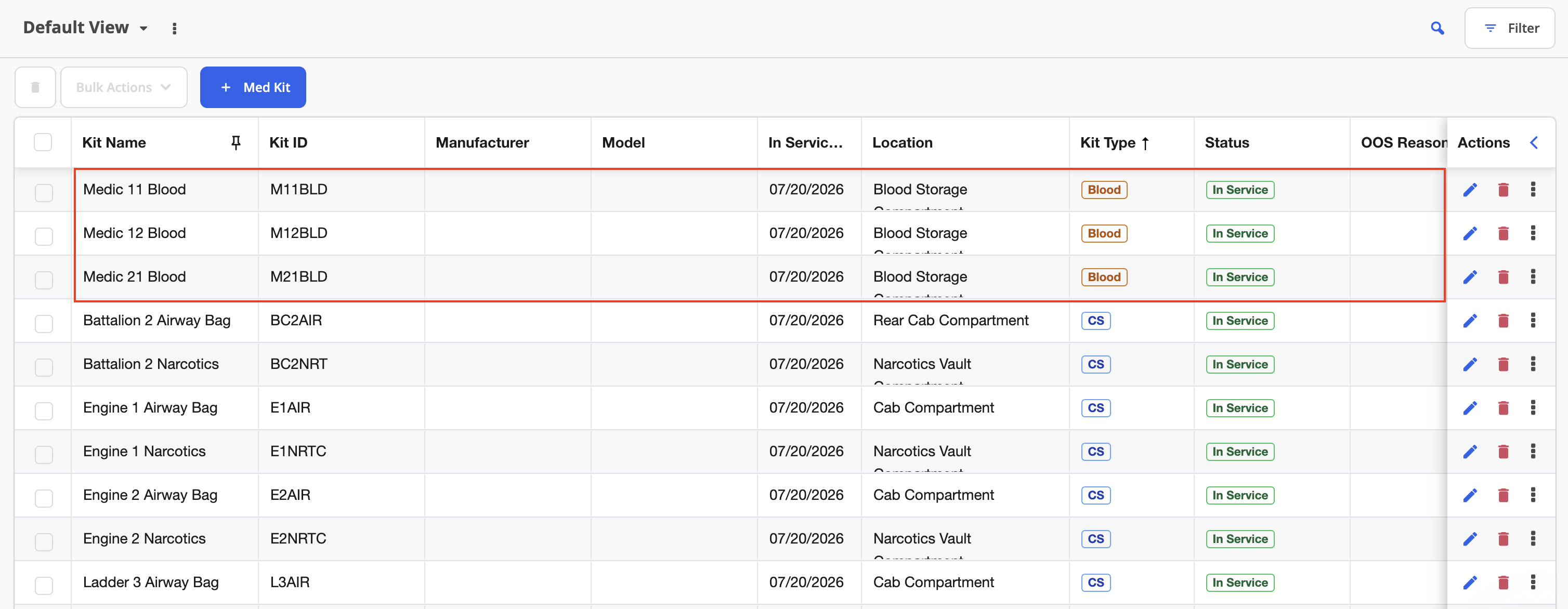Viewport: 1568px width, 609px height.
Task: Sort by the Location column header
Action: [x=902, y=143]
